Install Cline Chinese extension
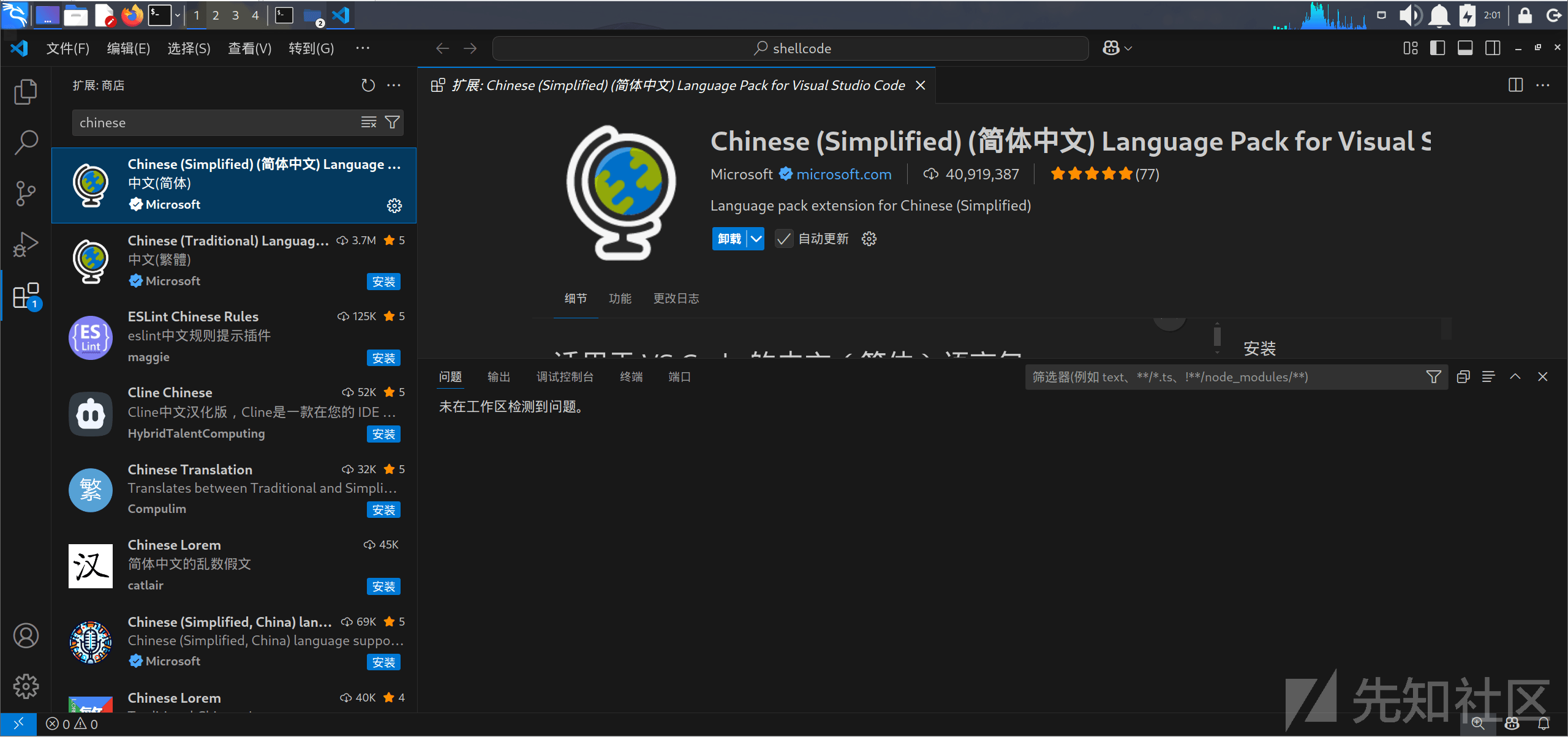Image resolution: width=1568 pixels, height=737 pixels. (x=383, y=434)
